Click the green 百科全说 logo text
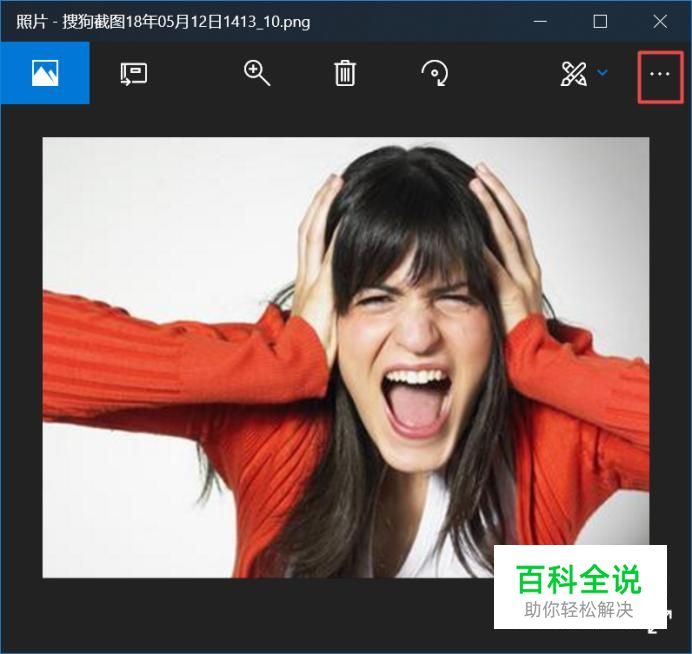The image size is (692, 654). tap(578, 578)
